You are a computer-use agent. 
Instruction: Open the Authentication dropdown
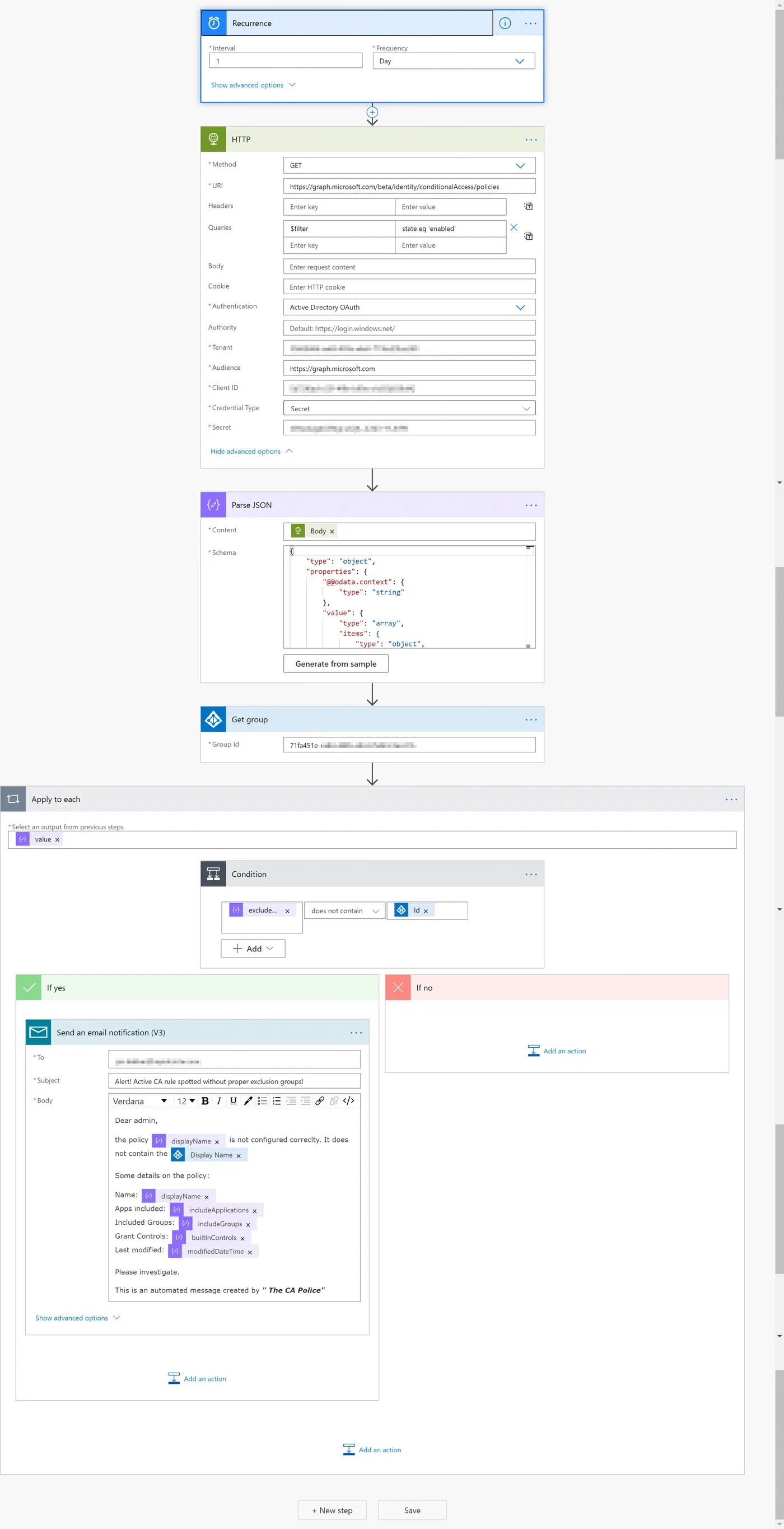[x=409, y=307]
